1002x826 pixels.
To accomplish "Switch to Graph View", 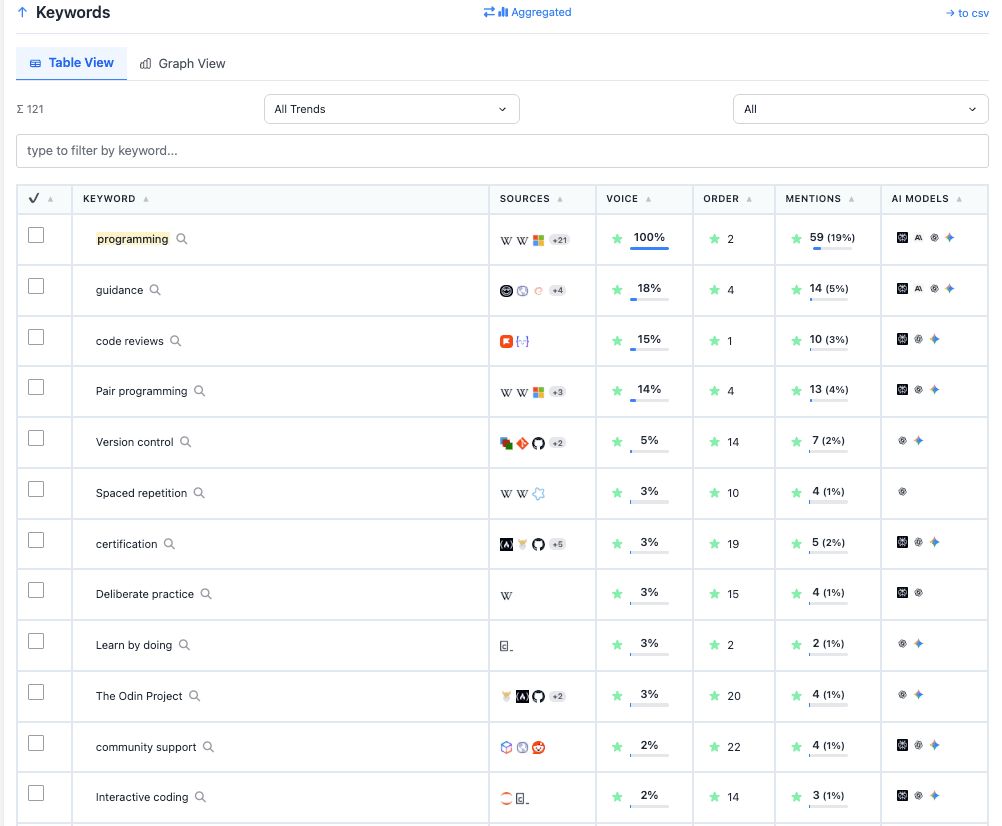I will point(183,63).
